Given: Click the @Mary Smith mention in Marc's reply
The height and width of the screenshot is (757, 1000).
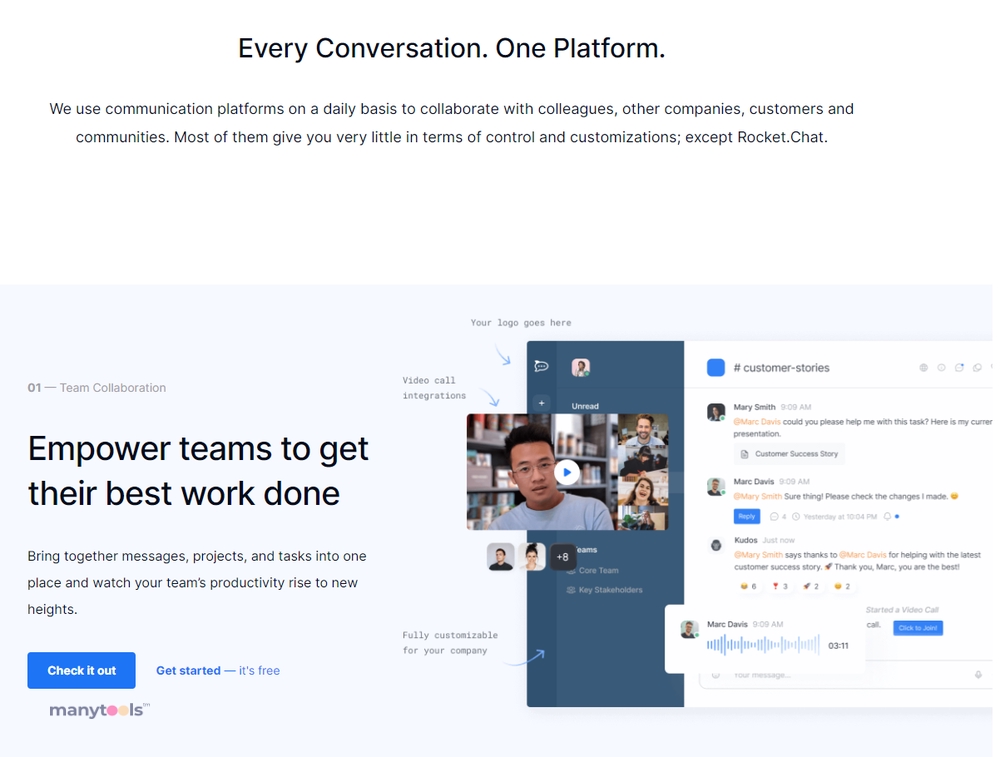Looking at the screenshot, I should click(758, 496).
